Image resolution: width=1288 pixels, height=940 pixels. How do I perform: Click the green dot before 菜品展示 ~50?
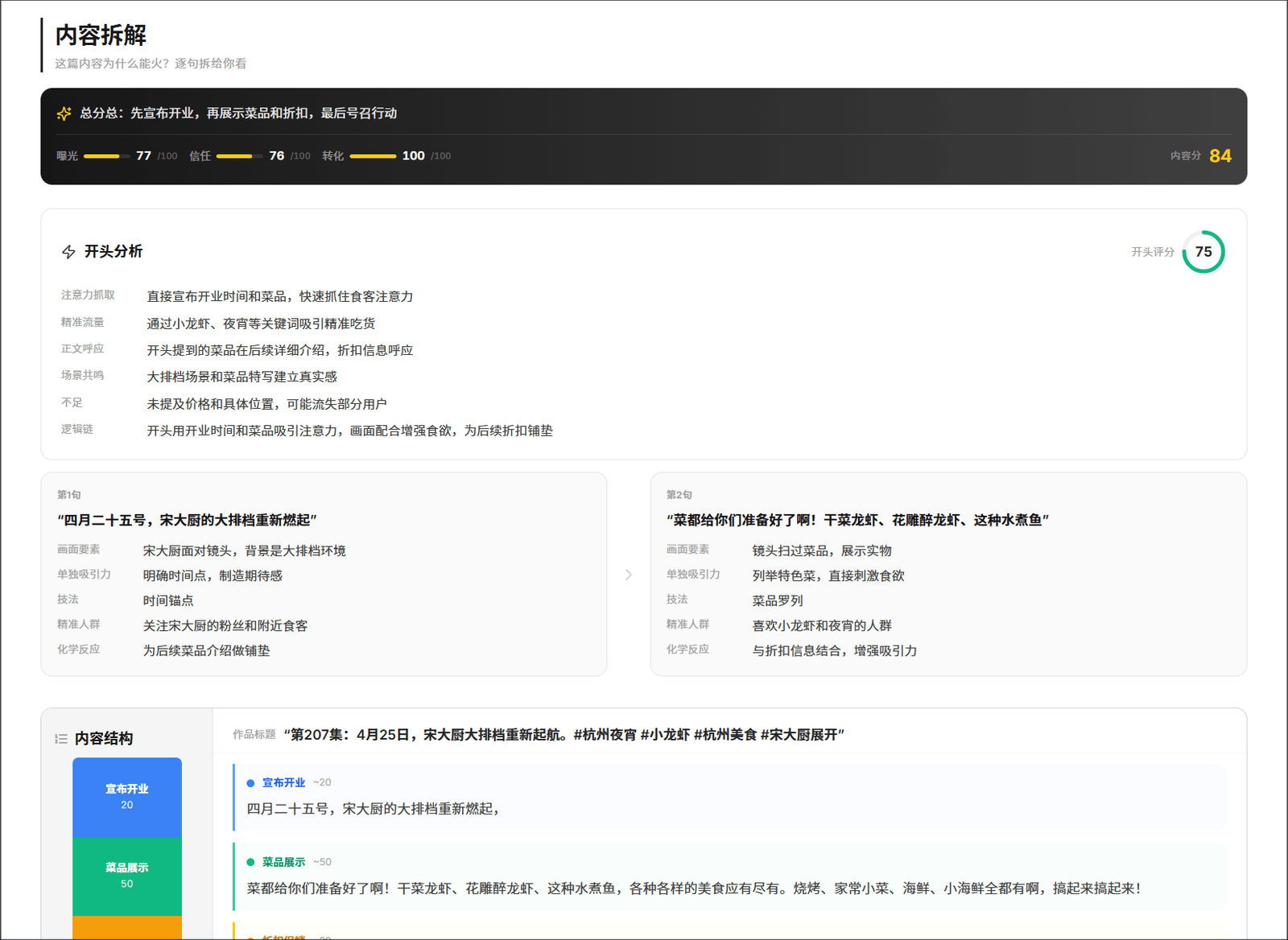pyautogui.click(x=250, y=863)
